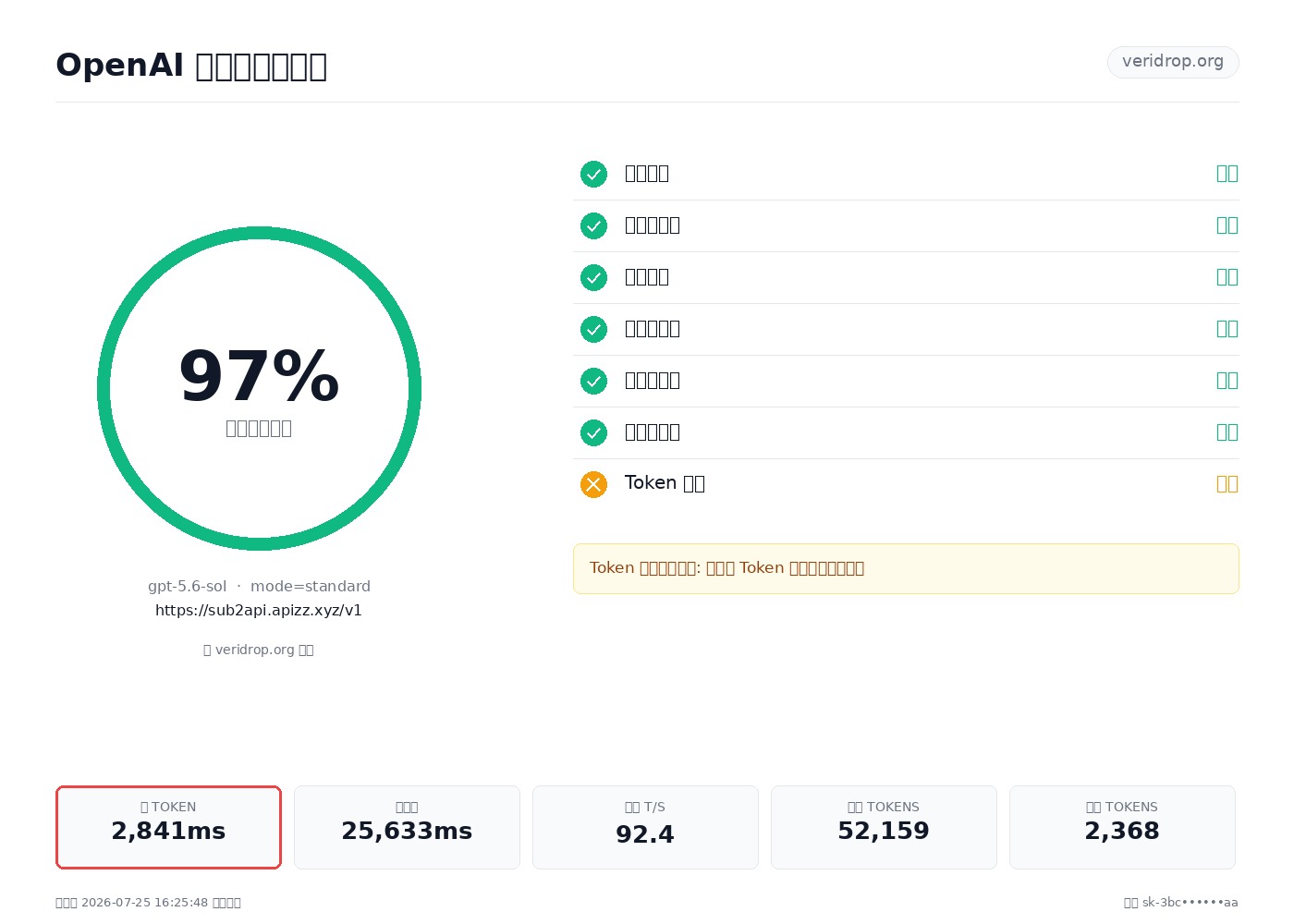Select the 2,368 TOKENS stat card
The width and height of the screenshot is (1294, 924).
click(x=1122, y=827)
